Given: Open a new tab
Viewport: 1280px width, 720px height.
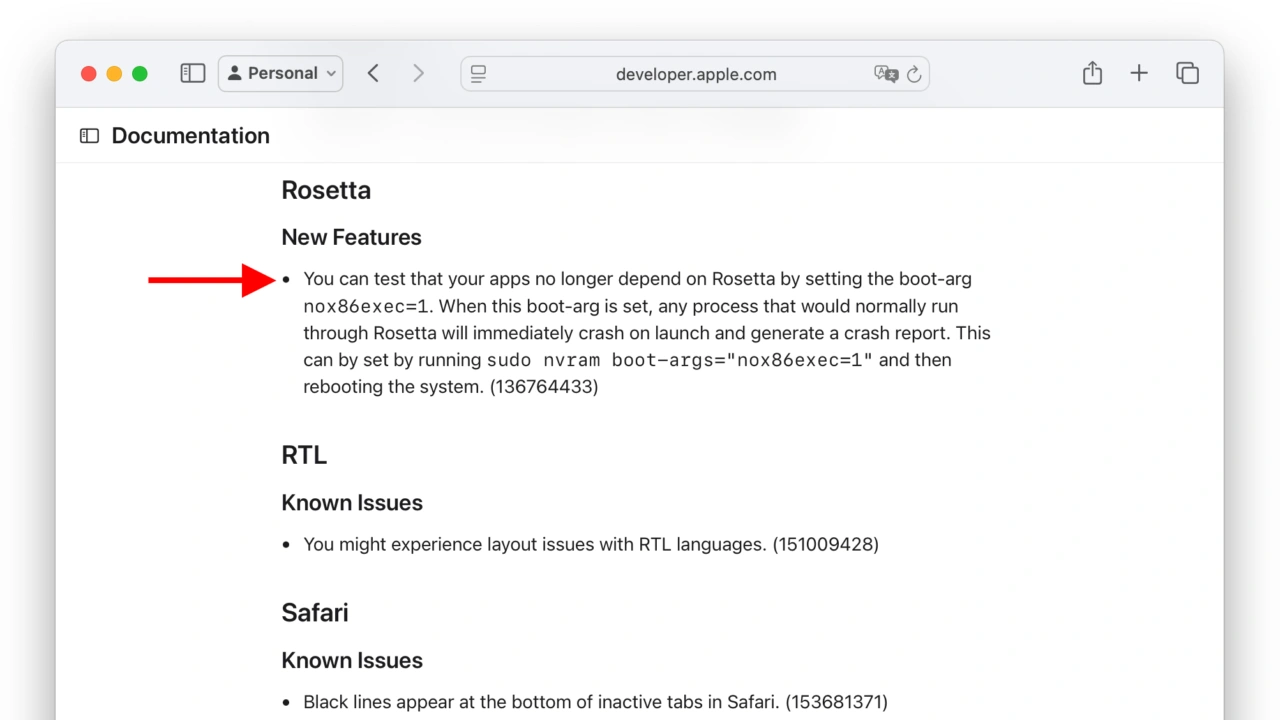Looking at the screenshot, I should (1139, 73).
